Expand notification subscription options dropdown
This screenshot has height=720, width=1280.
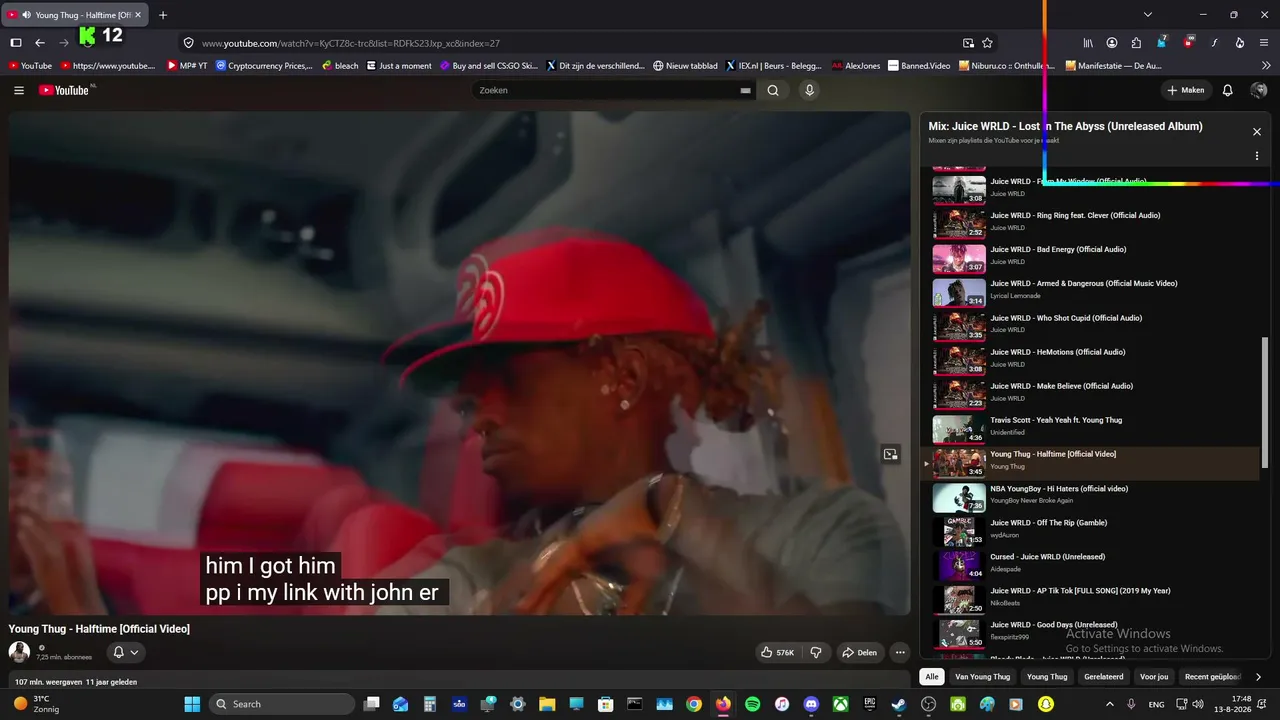[x=126, y=652]
